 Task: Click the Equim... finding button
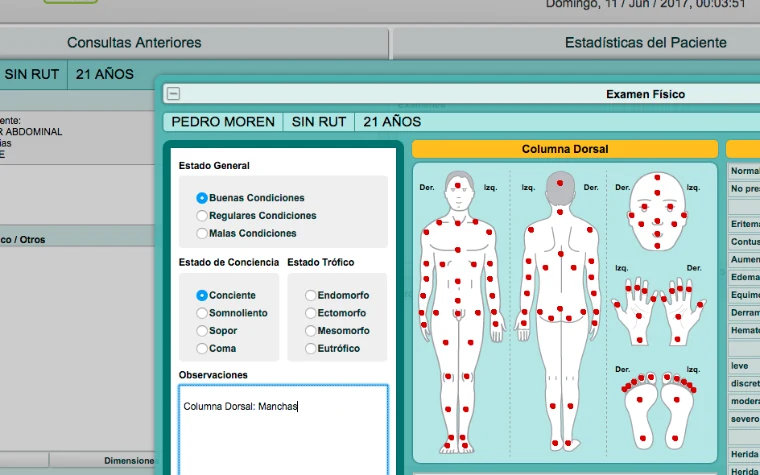744,295
